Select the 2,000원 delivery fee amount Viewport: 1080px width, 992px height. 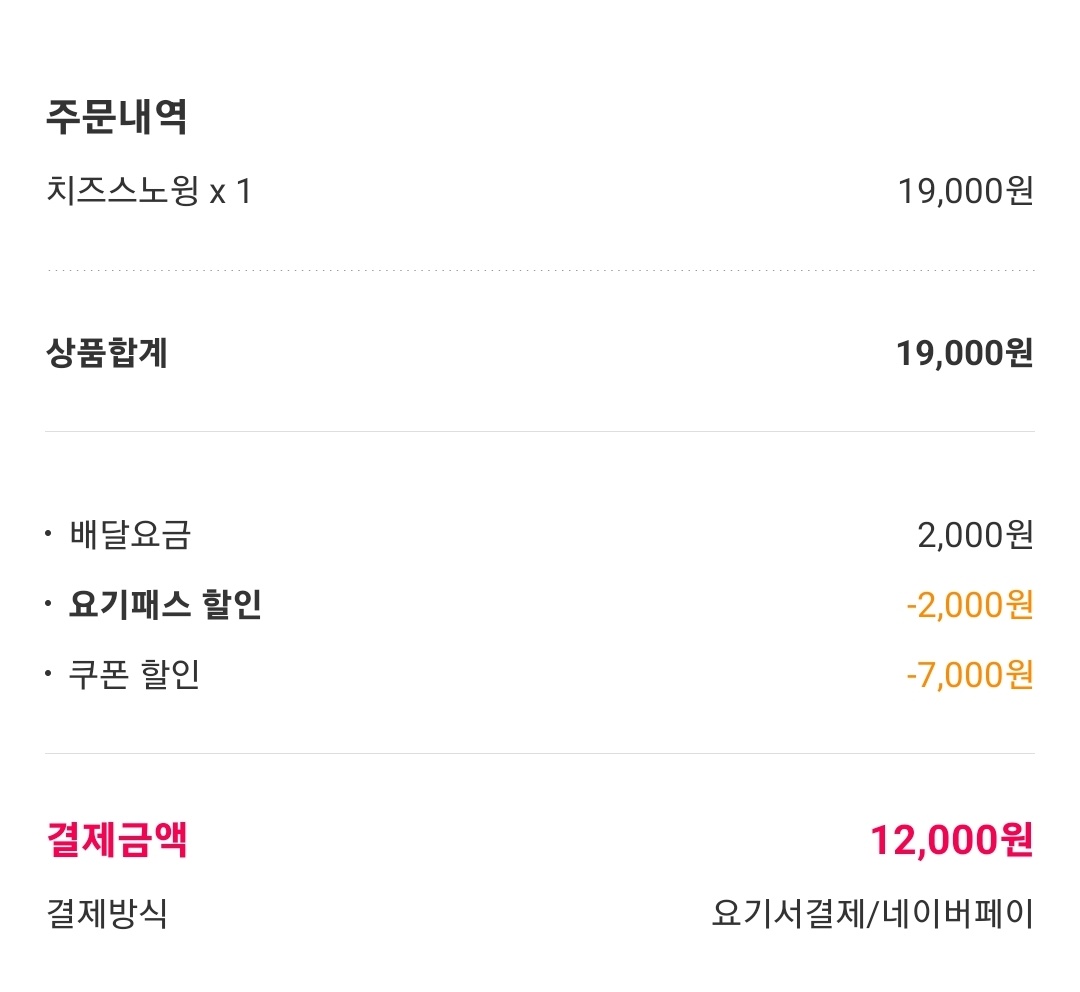pos(975,535)
